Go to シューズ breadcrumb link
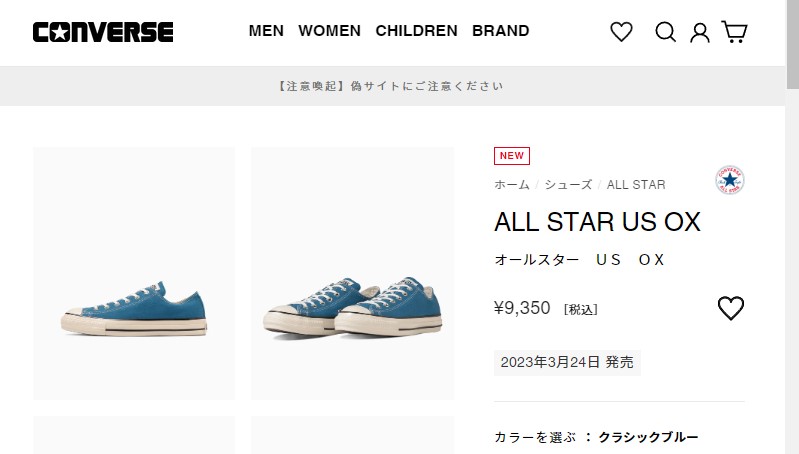The height and width of the screenshot is (454, 799). 568,184
